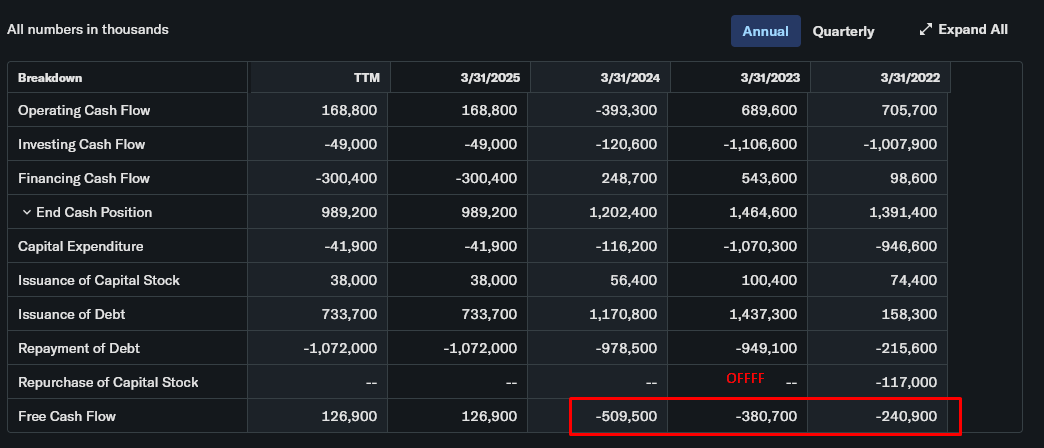Click the Investing Cash Flow row label
The image size is (1044, 448).
[x=81, y=144]
